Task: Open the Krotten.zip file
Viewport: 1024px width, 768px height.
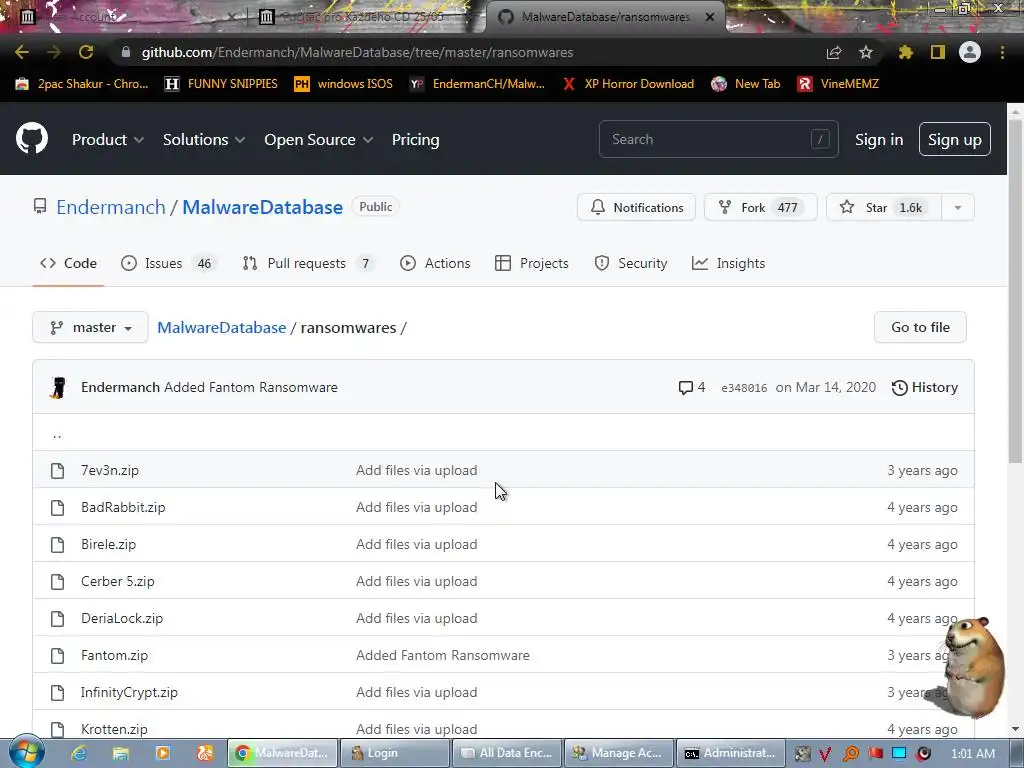Action: [114, 729]
